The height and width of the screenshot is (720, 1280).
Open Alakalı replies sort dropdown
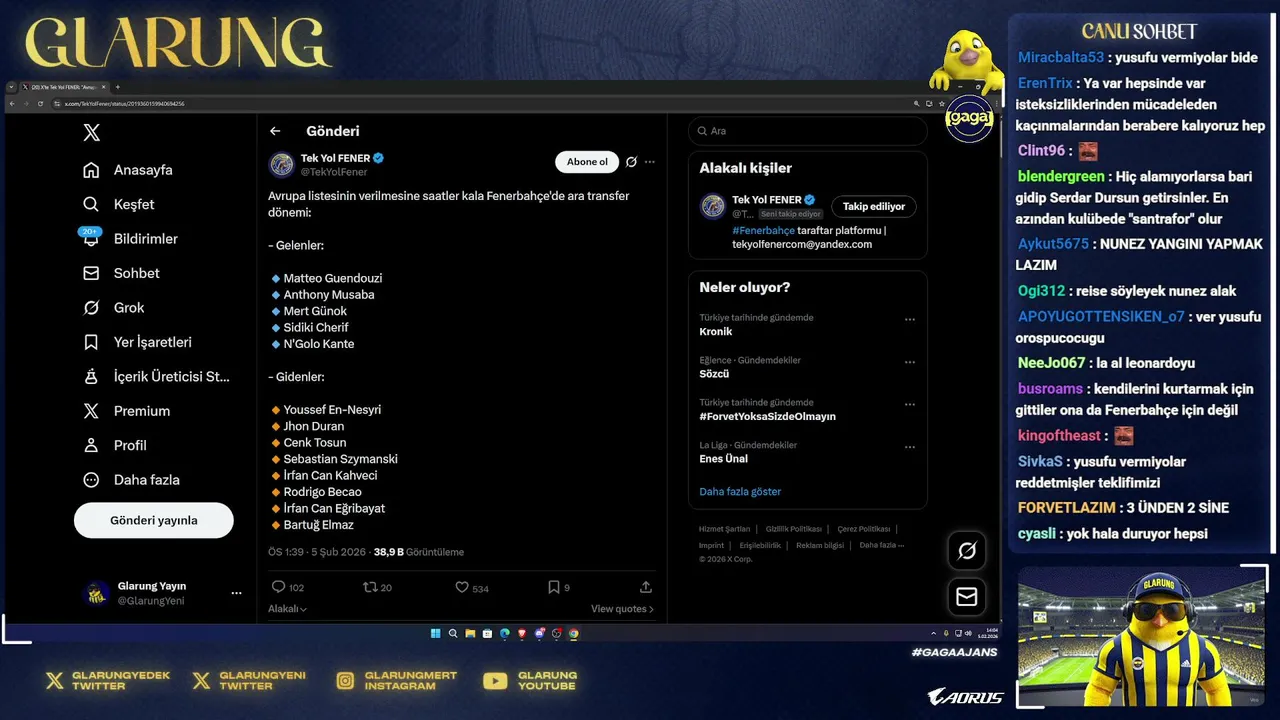287,609
